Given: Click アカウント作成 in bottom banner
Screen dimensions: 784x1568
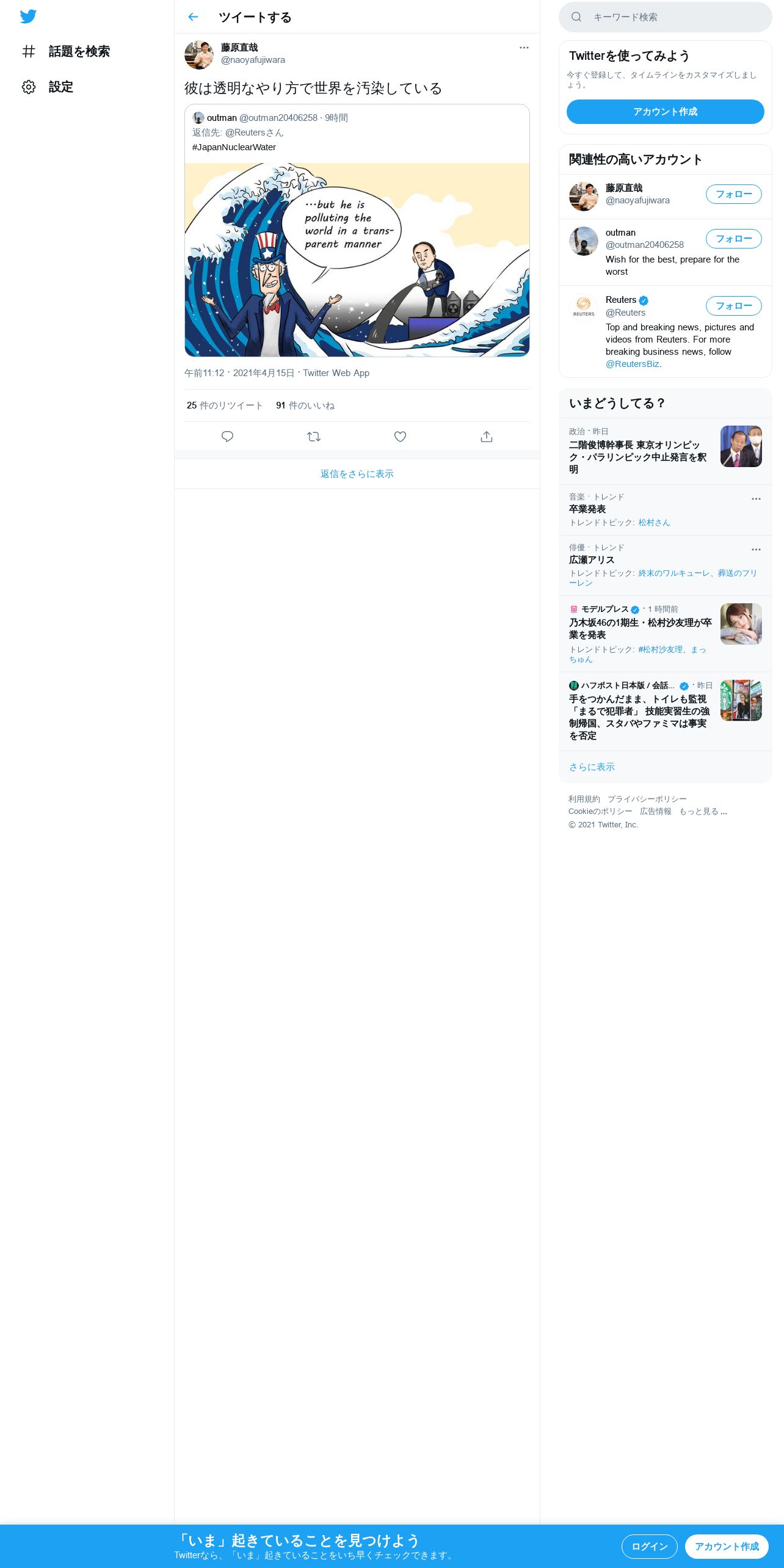Looking at the screenshot, I should 727,1547.
